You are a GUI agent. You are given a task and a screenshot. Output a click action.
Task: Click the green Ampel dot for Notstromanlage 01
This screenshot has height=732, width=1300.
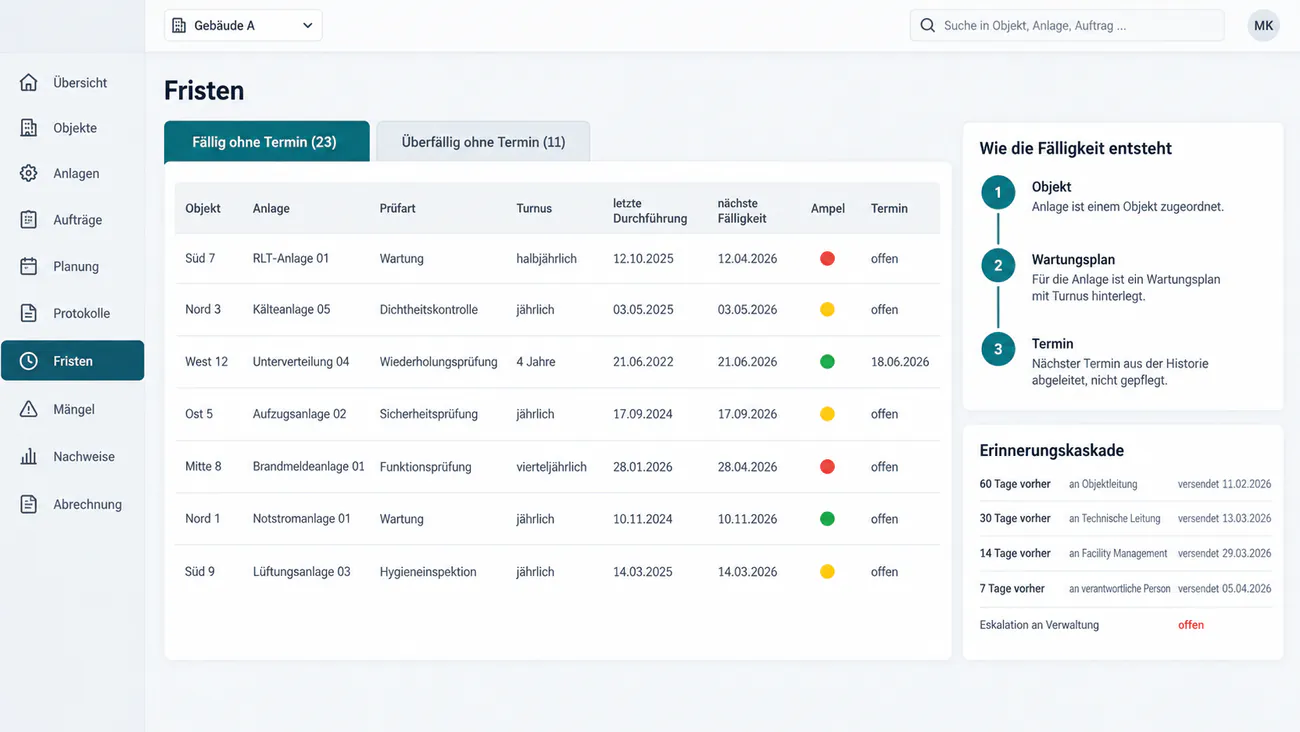(x=827, y=519)
